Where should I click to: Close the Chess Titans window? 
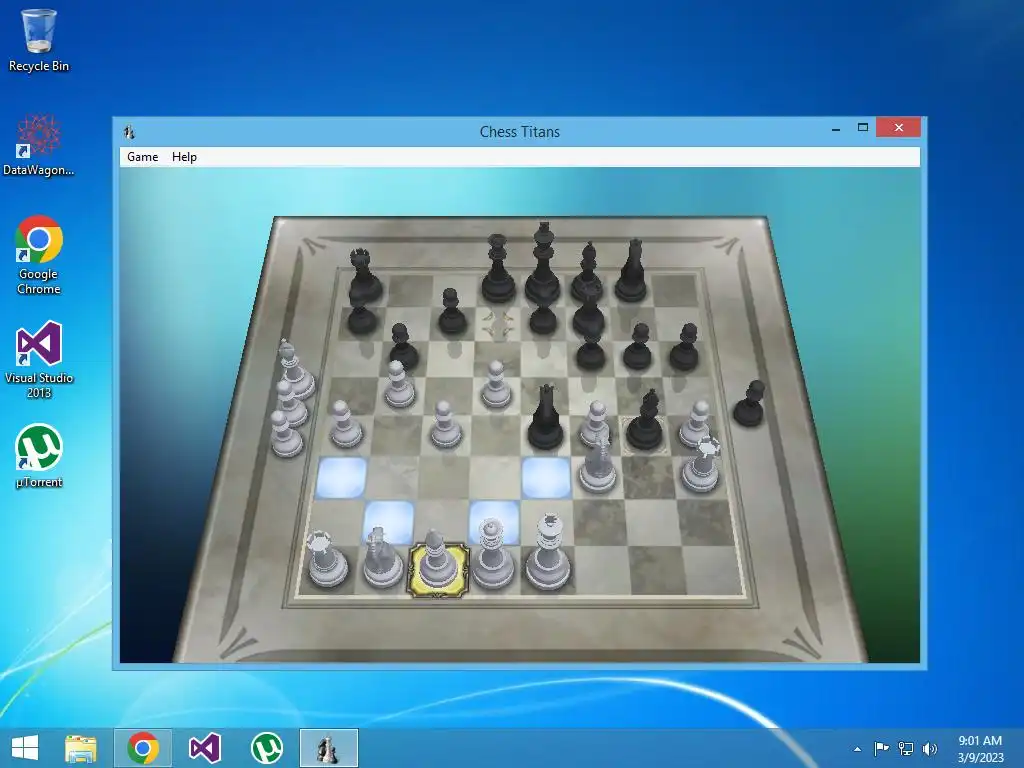(899, 127)
